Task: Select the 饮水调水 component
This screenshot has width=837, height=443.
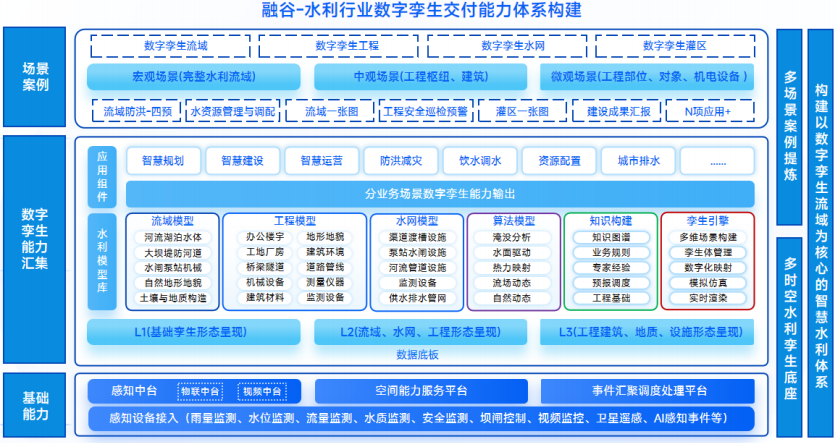Action: click(x=480, y=161)
